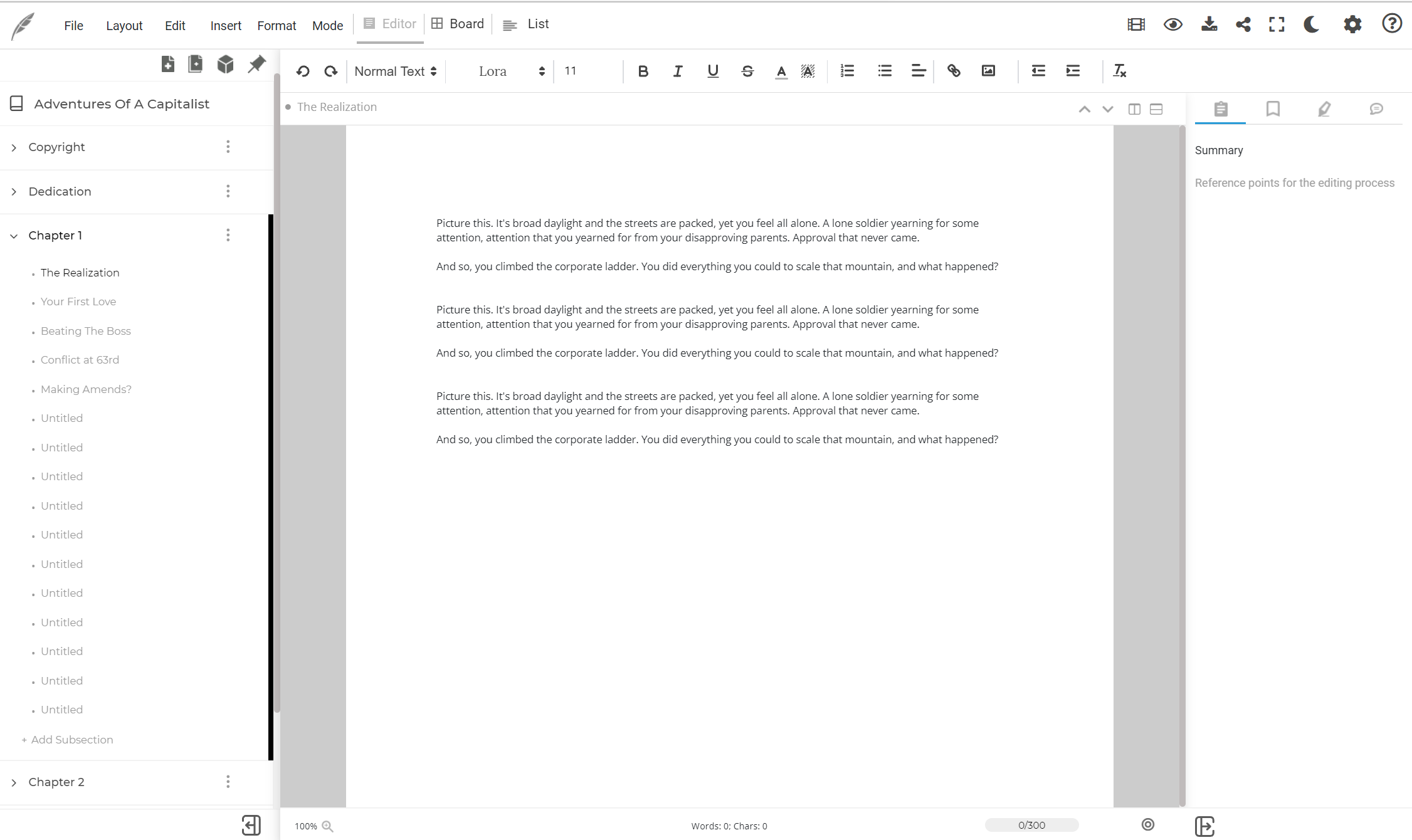Open the Normal Text style dropdown

click(396, 71)
